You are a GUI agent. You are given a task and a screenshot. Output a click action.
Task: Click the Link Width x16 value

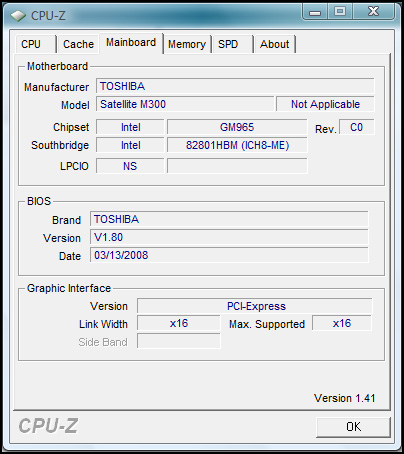179,323
